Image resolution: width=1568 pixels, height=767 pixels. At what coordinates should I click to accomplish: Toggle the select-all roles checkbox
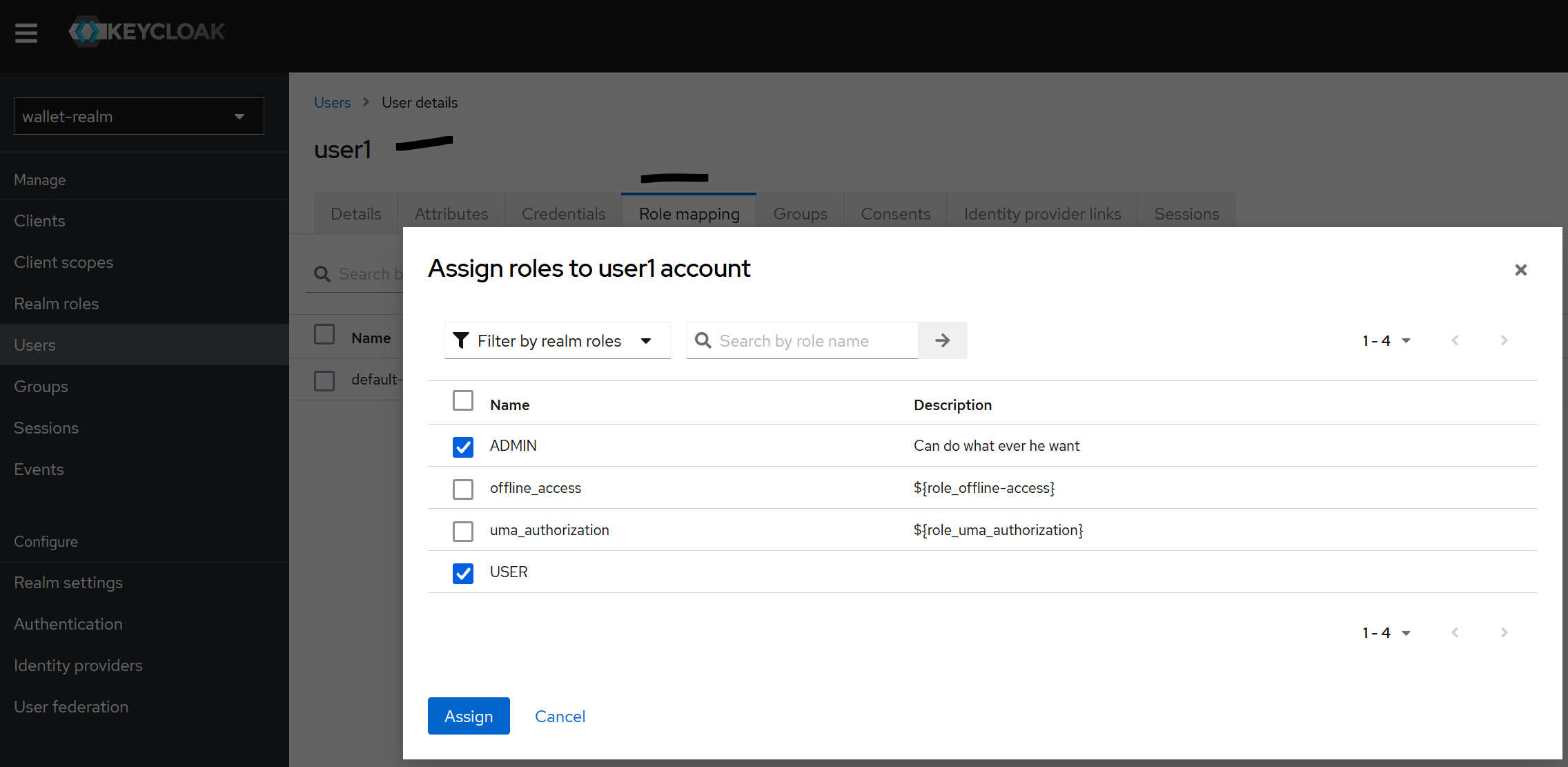point(463,400)
